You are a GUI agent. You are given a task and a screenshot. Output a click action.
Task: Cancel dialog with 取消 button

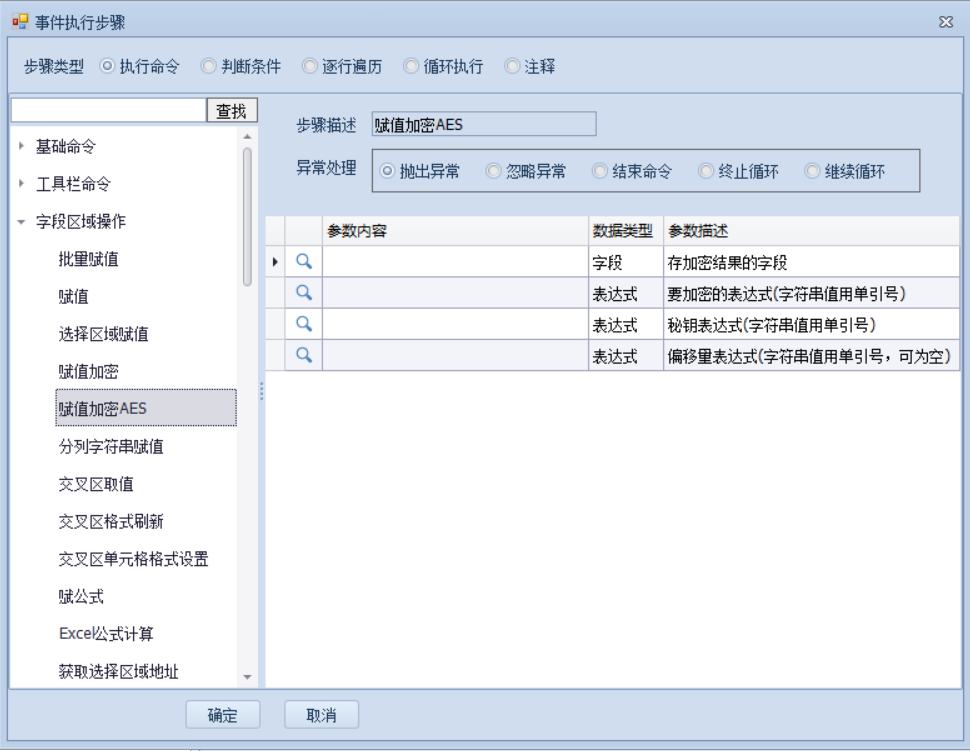click(x=321, y=715)
